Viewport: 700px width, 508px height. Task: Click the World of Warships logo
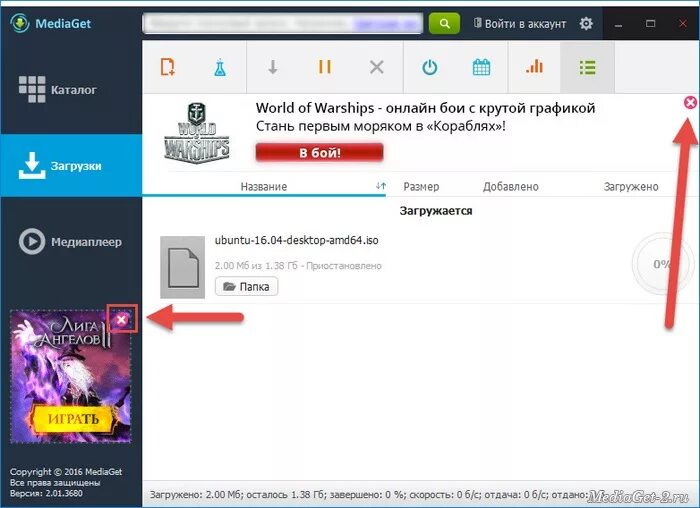tap(196, 133)
